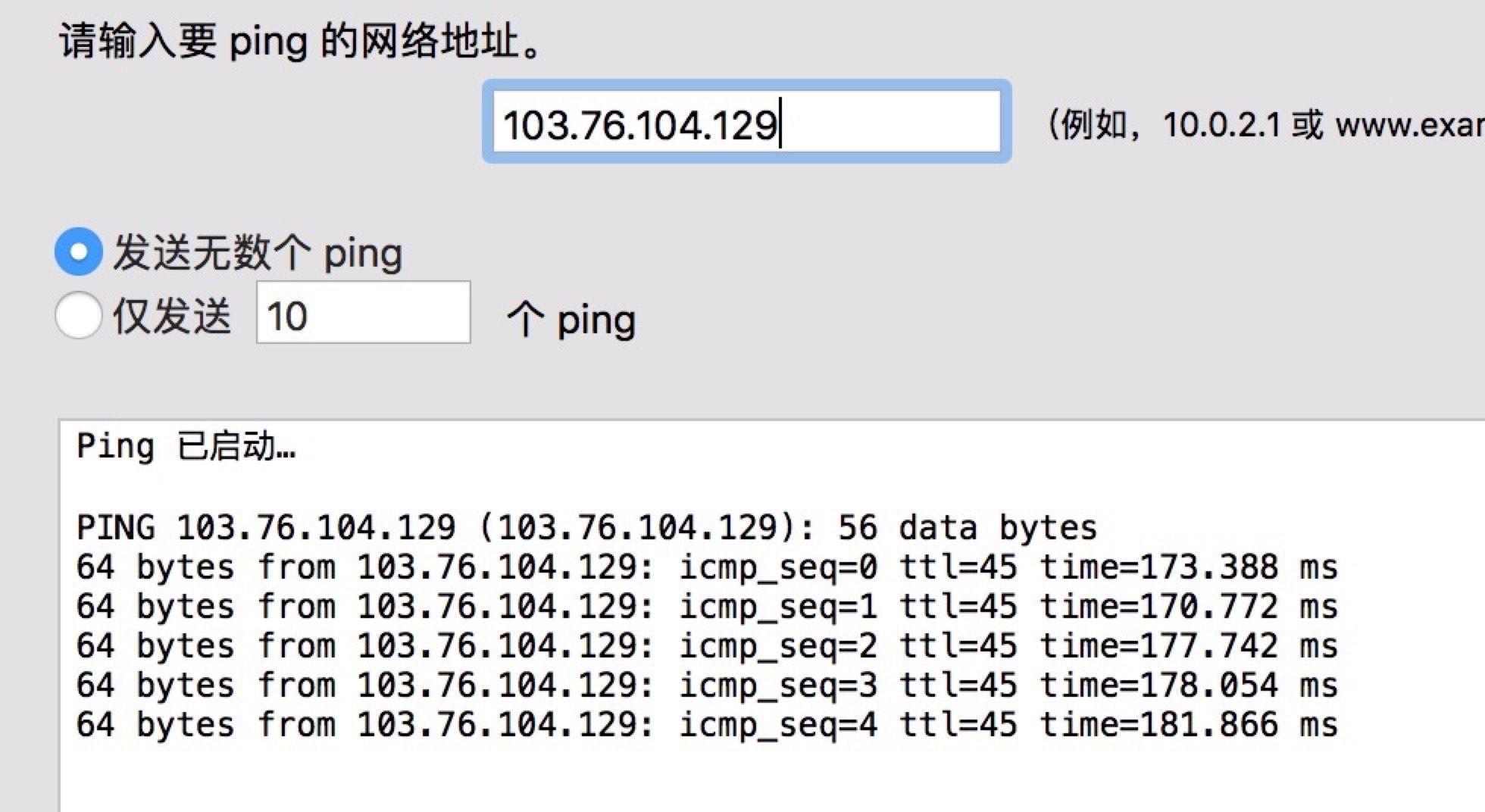Click the ping network address input field
1485x812 pixels.
click(x=746, y=123)
